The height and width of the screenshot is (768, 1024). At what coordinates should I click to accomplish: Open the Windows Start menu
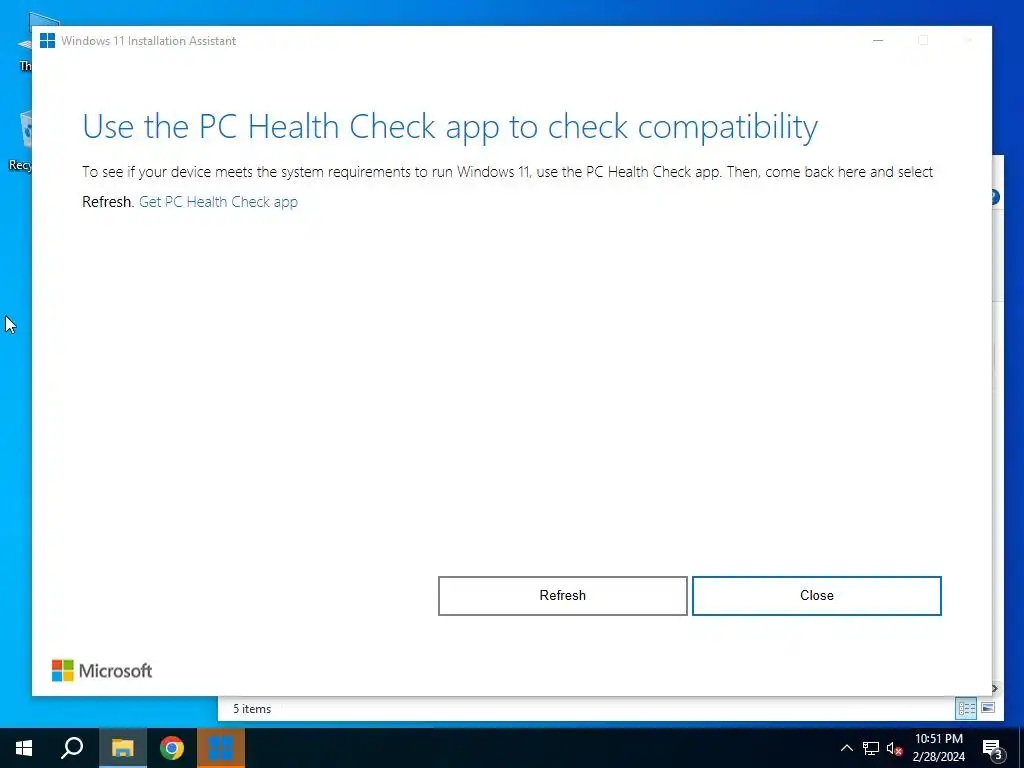pos(24,748)
